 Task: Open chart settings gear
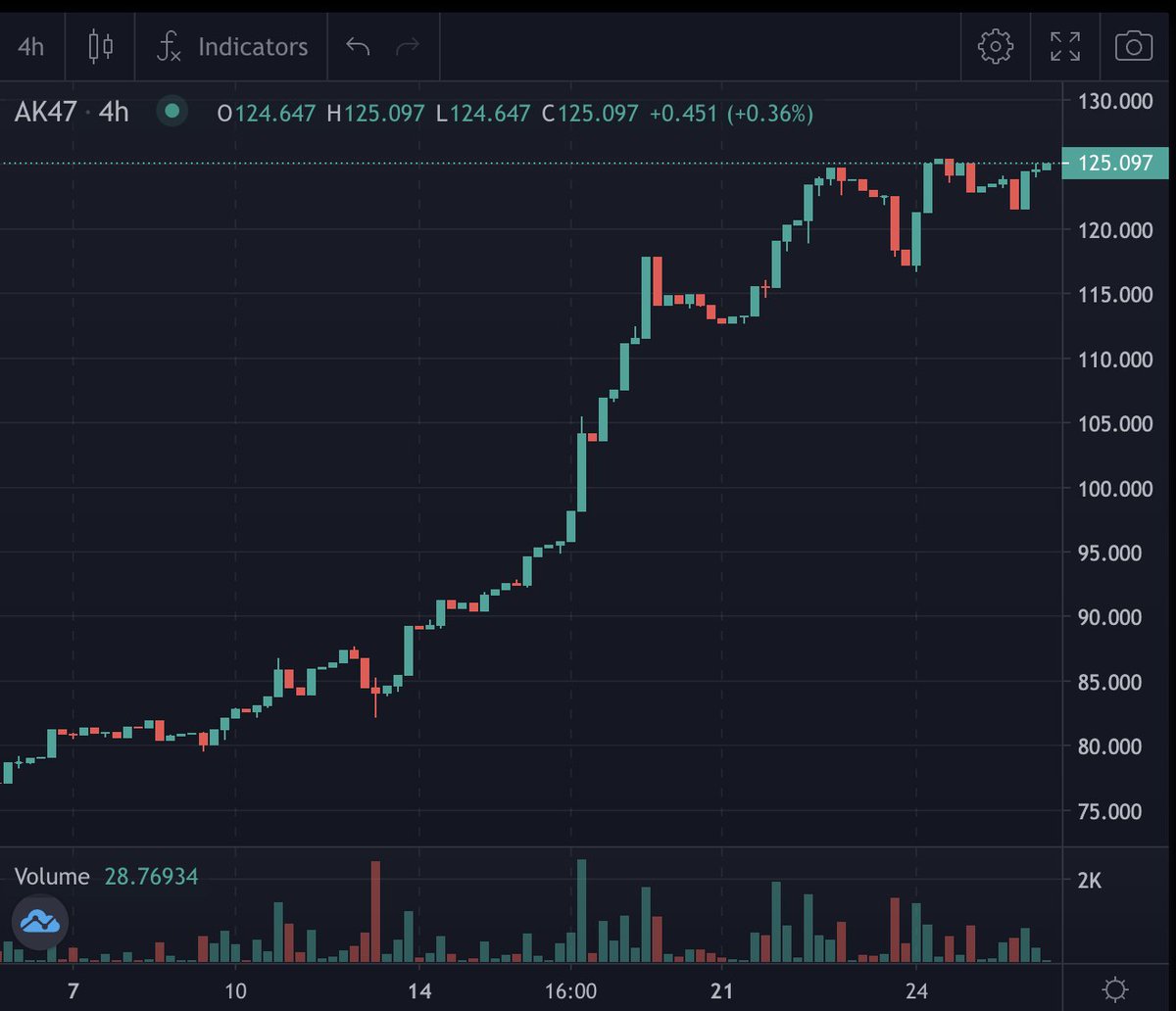click(995, 46)
